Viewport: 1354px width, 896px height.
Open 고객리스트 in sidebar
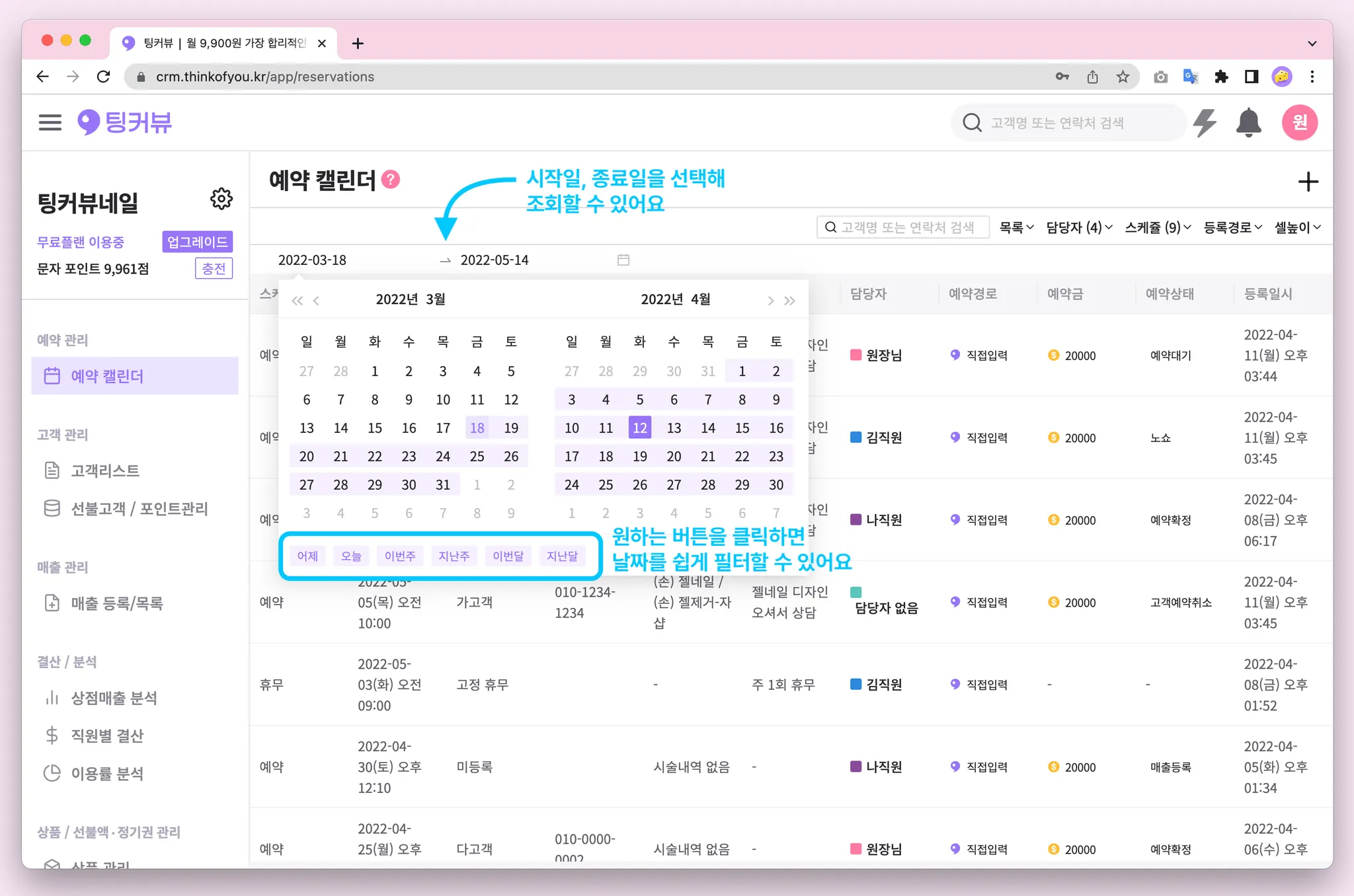(x=104, y=470)
